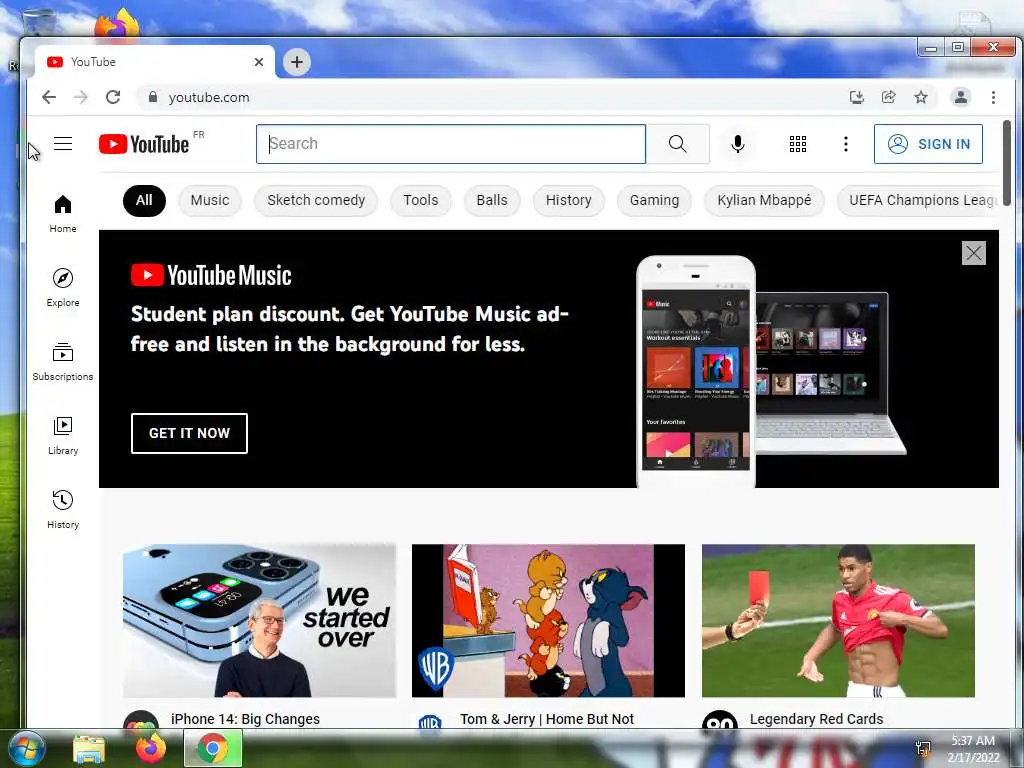Open Firefox from taskbar
Screen dimensions: 1024x768
point(150,748)
